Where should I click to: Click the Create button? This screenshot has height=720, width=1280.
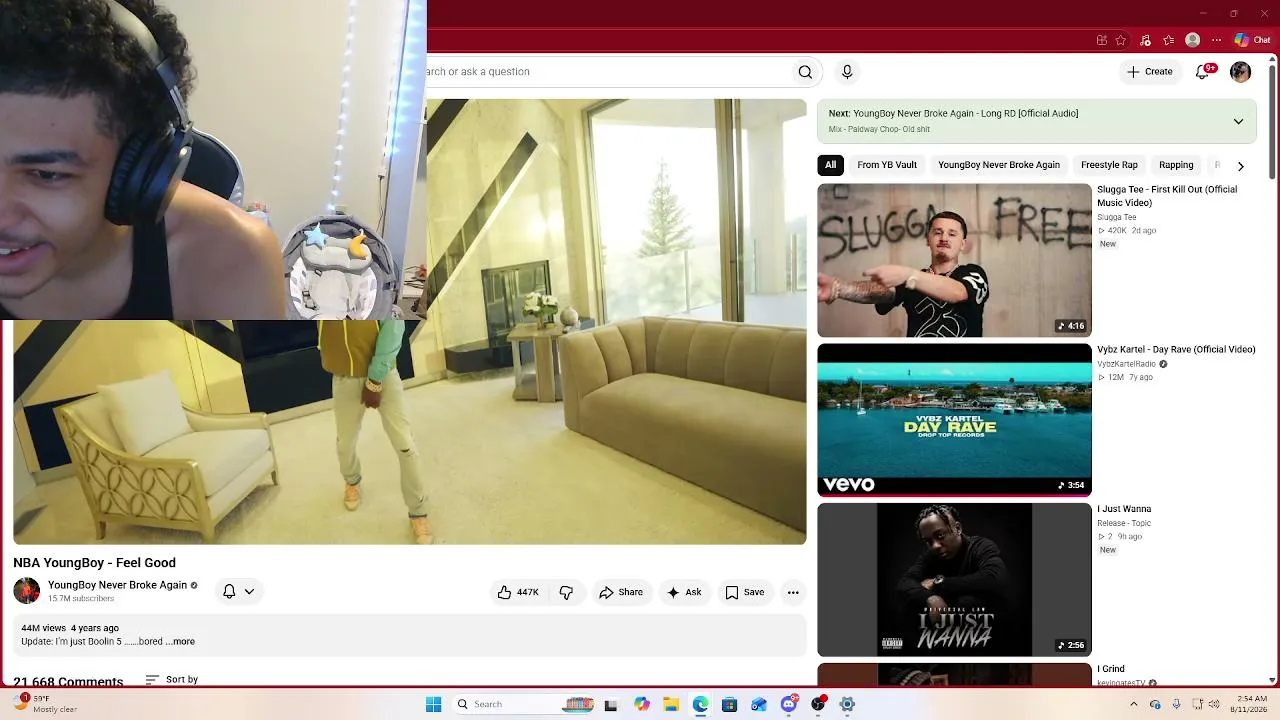[x=1150, y=72]
